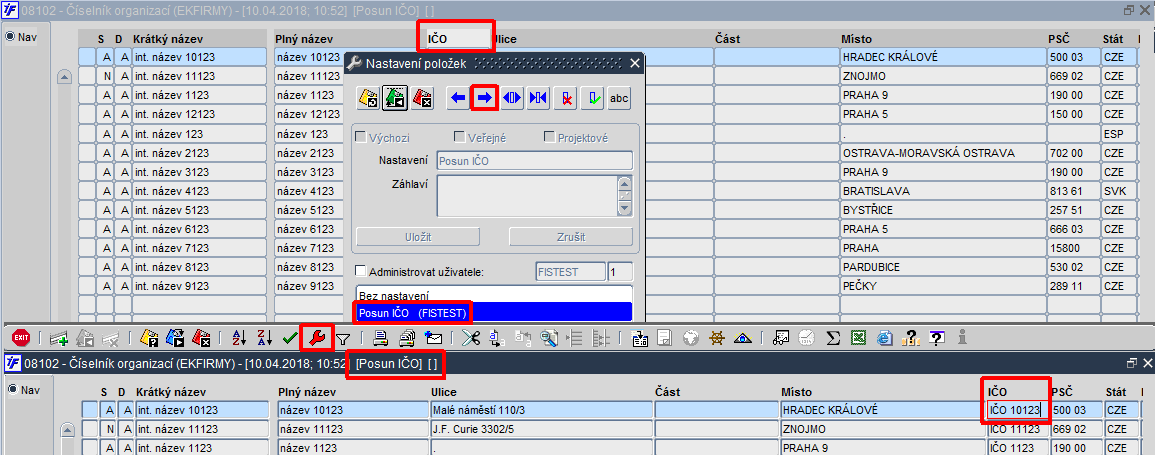Click the narrow column icon in dialog

pos(538,98)
